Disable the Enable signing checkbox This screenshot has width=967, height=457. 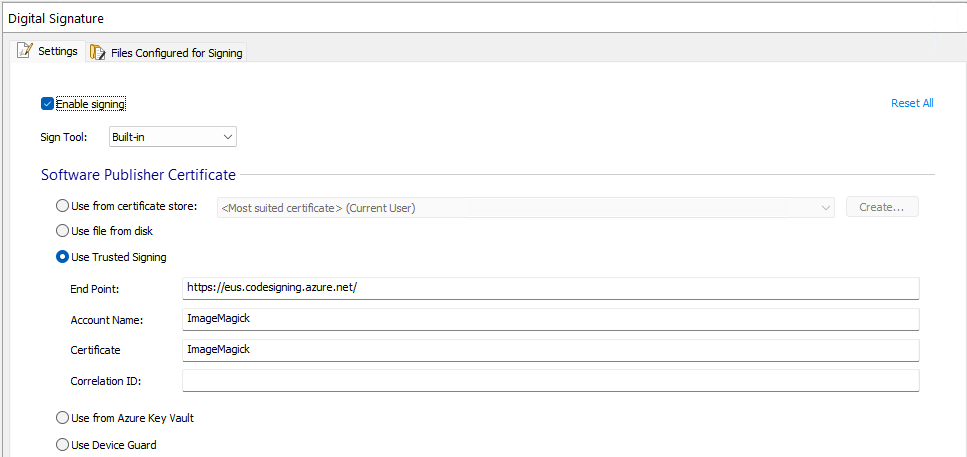tap(47, 104)
